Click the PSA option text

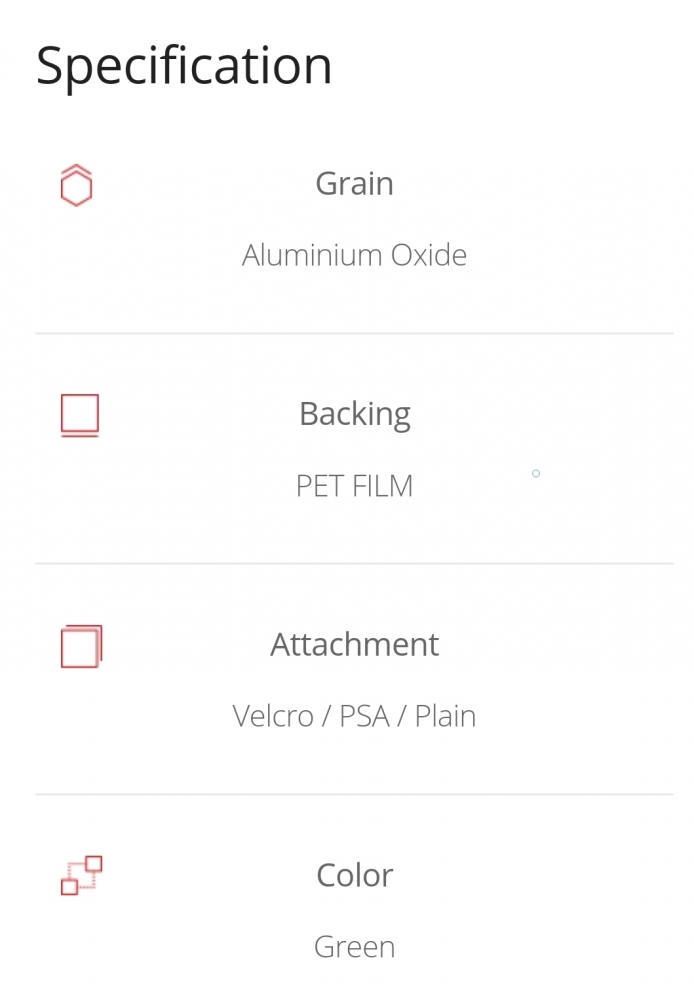(364, 716)
